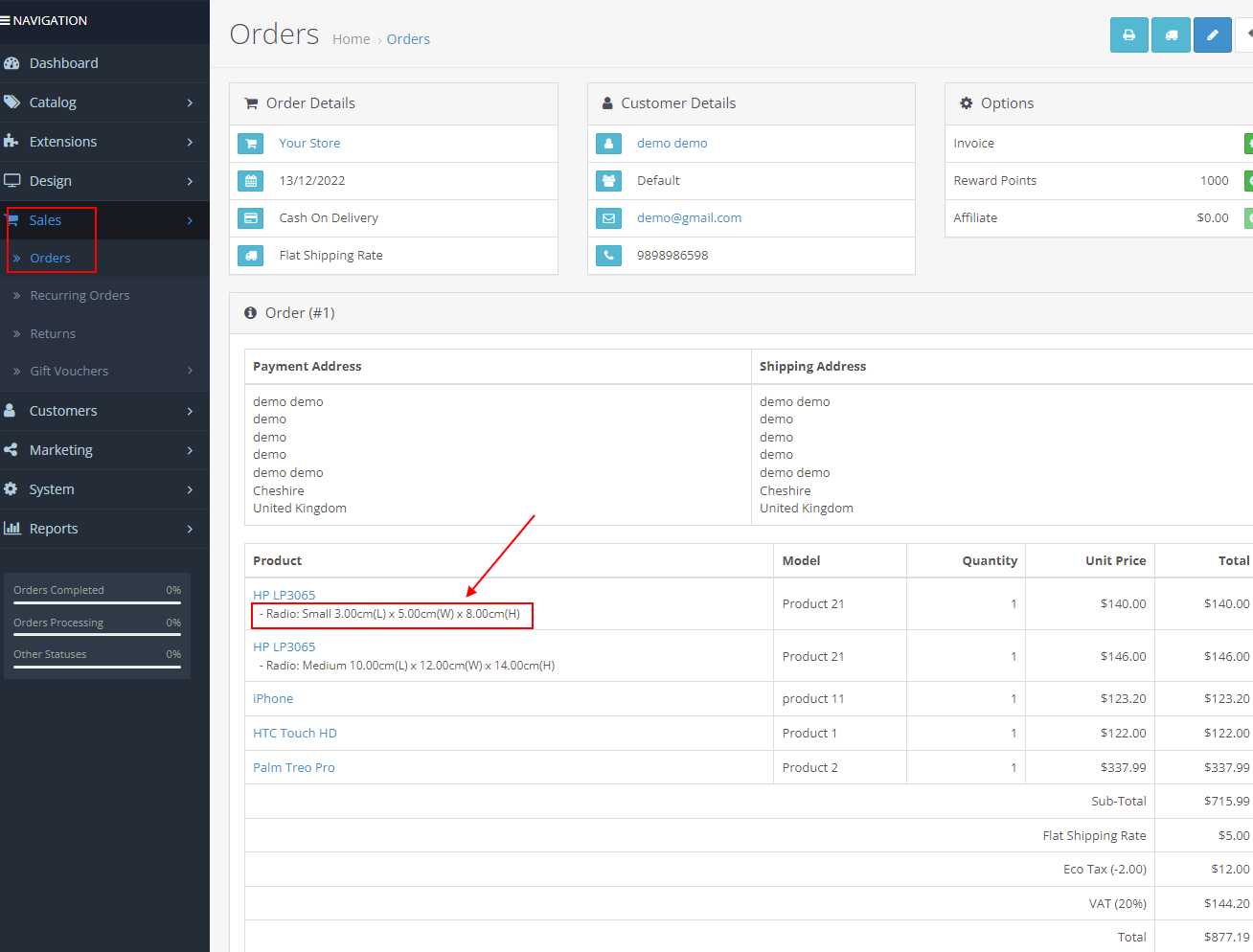Click the green Affiliate commission button

(1246, 217)
